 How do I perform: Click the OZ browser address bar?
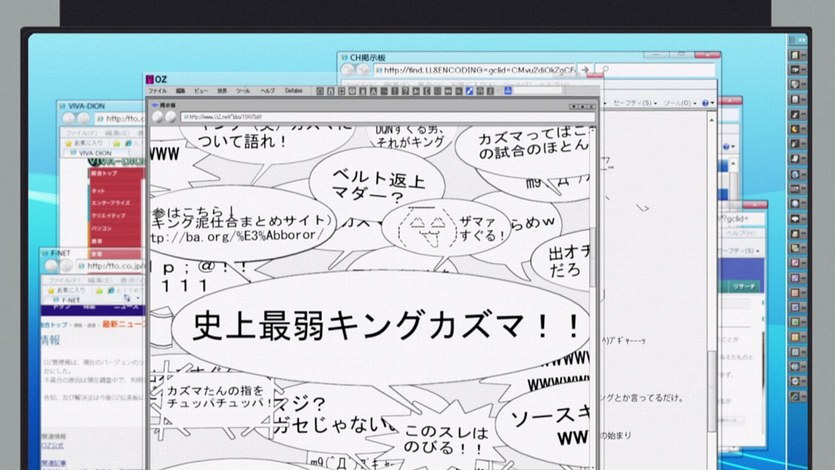pos(380,116)
